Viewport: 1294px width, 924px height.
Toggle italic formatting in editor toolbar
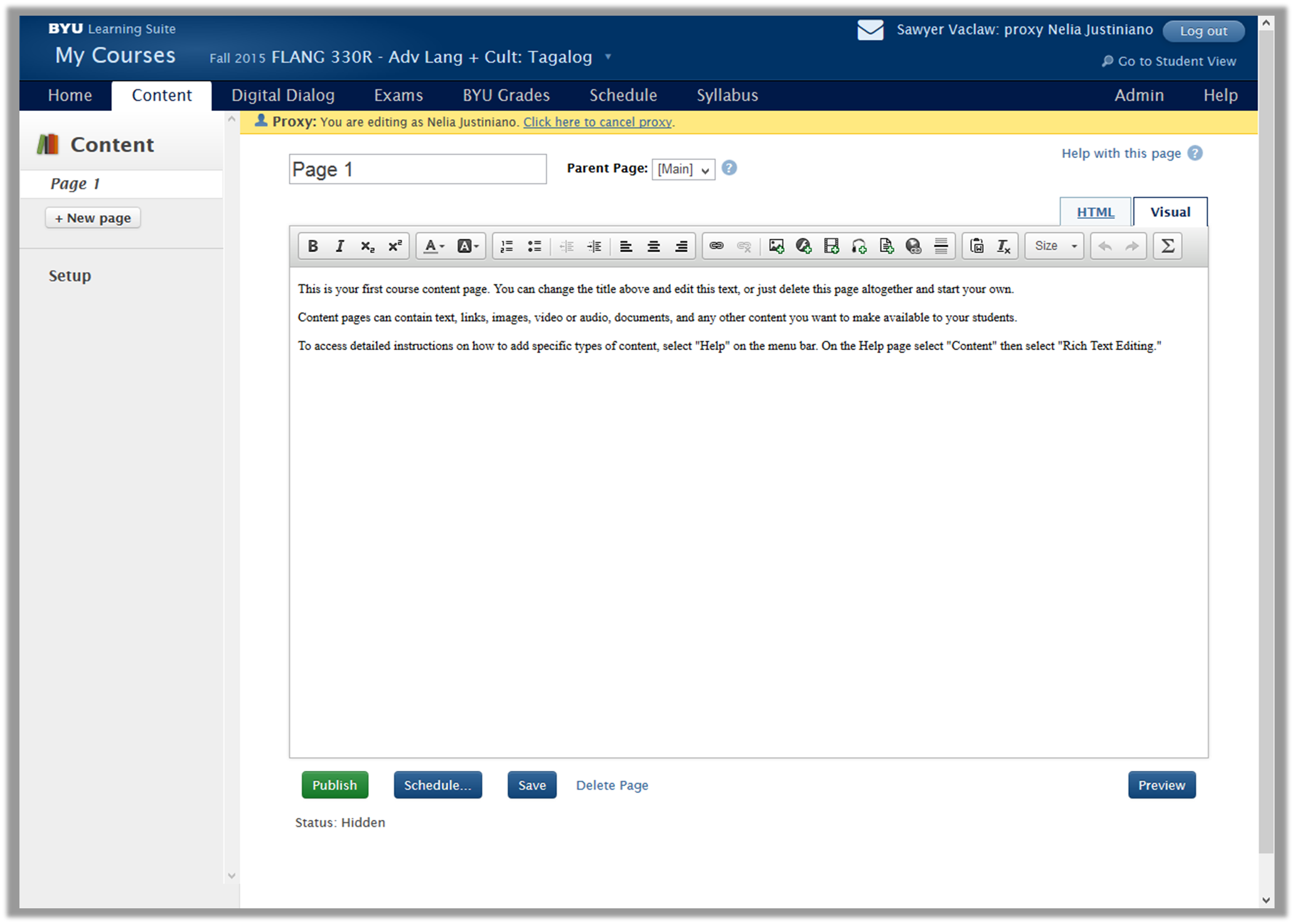pos(340,246)
